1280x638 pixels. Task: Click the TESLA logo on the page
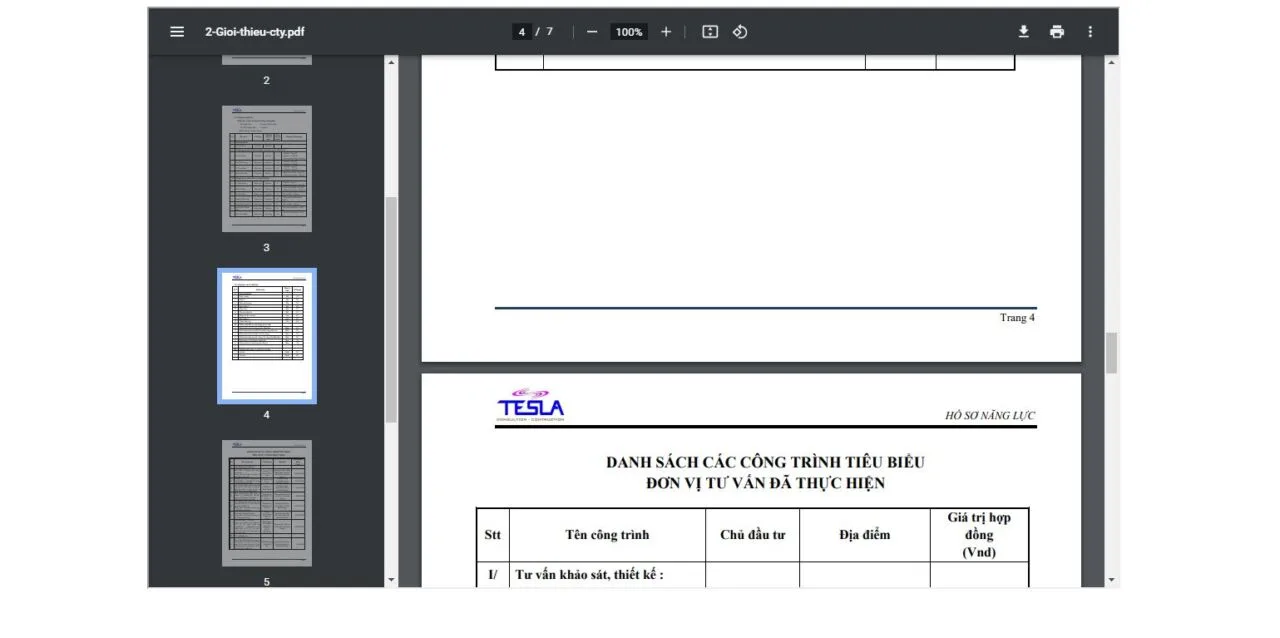pos(530,405)
